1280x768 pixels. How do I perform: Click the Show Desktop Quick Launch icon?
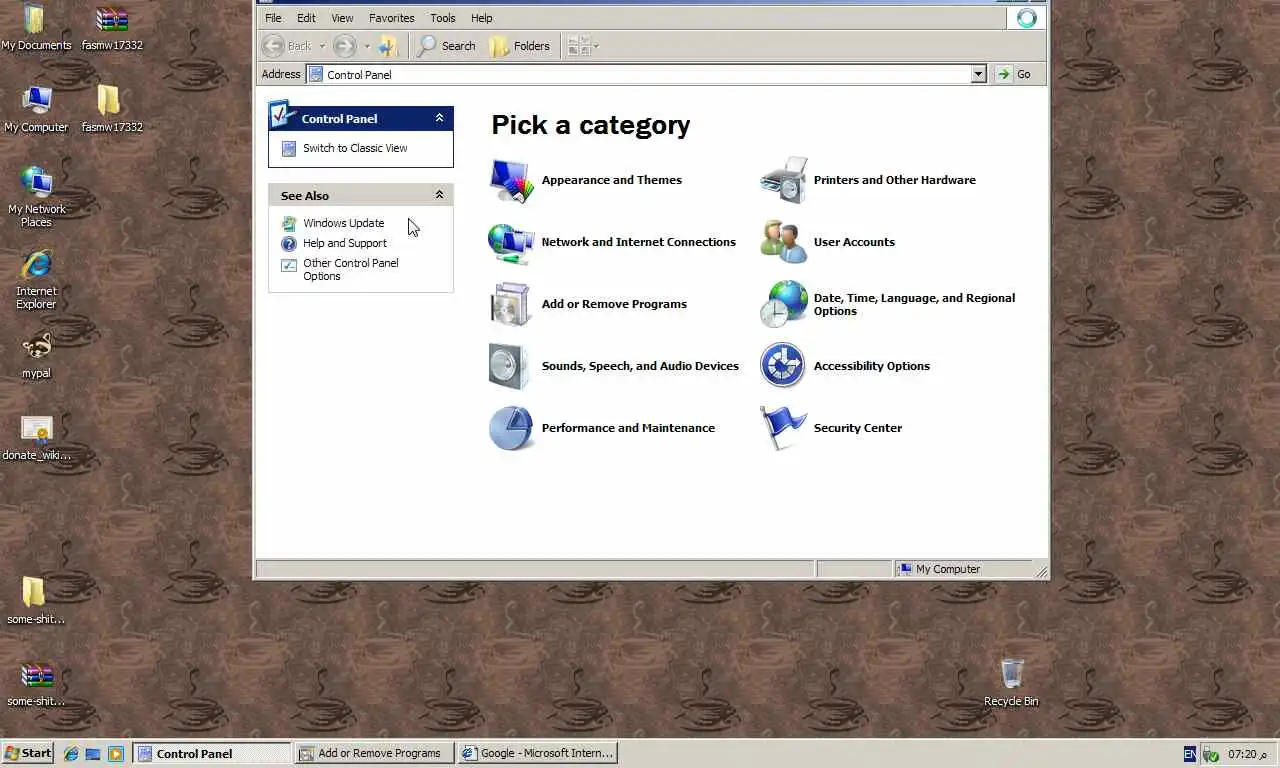93,754
